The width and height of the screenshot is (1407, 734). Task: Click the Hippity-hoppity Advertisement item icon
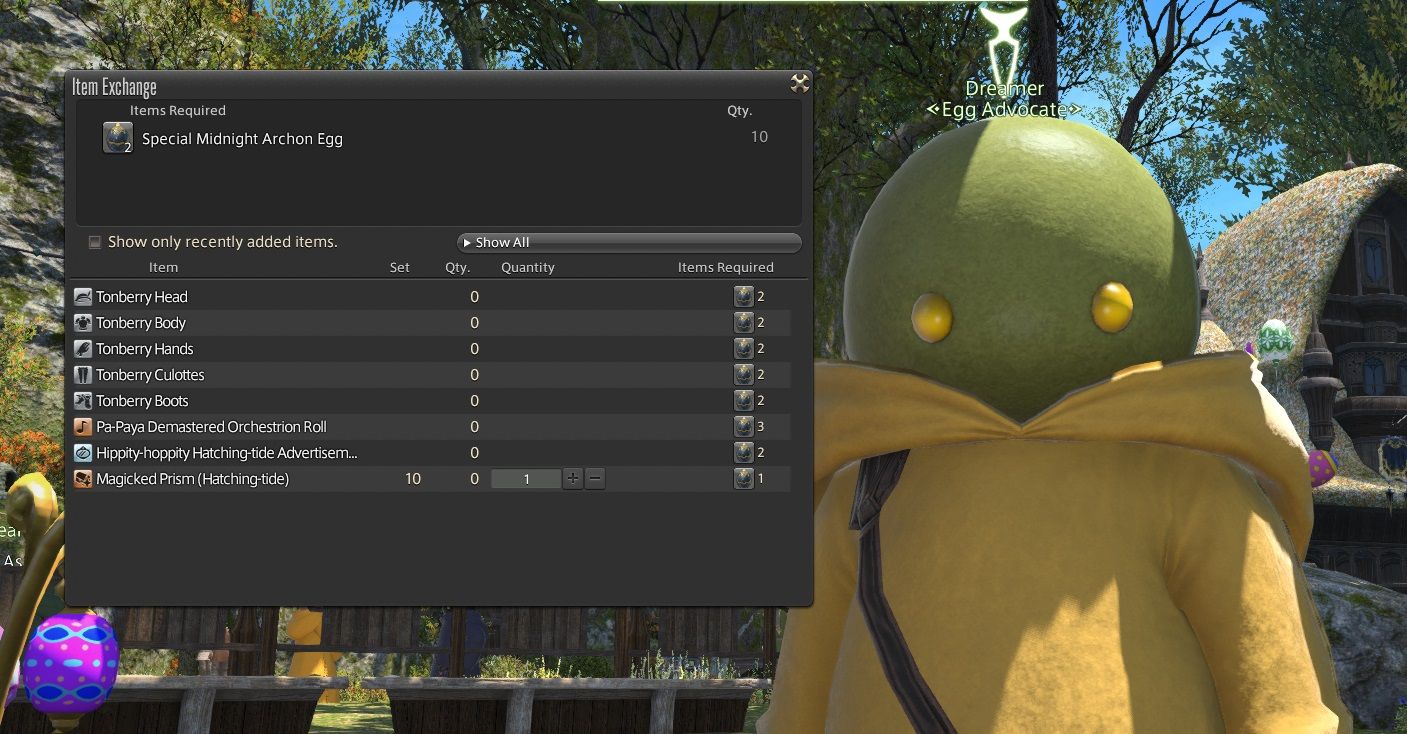(x=83, y=453)
